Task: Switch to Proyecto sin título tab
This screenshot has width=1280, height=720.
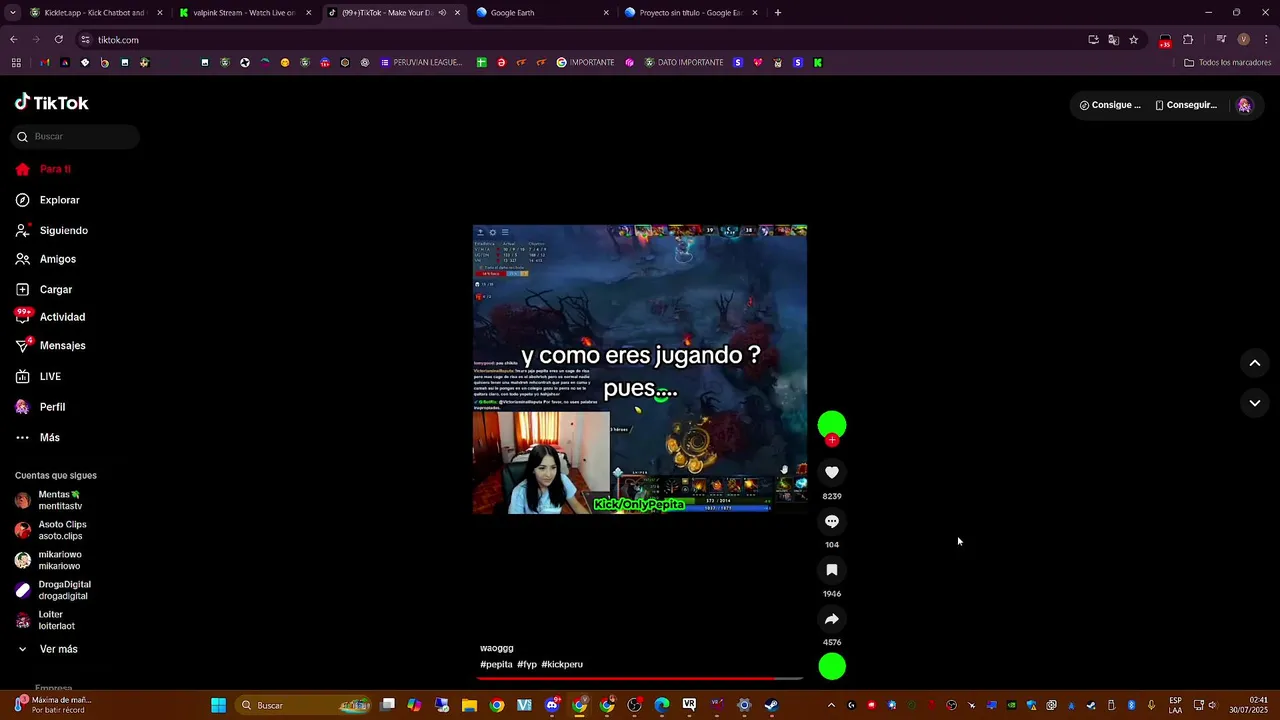Action: 691,13
